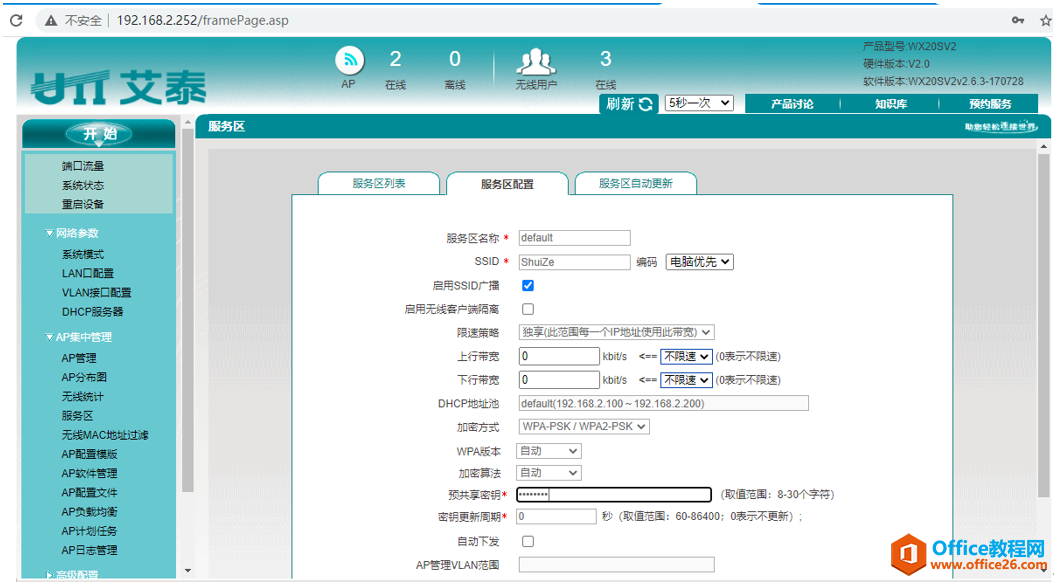Click the wireless users group icon
Viewport: 1054px width, 582px height.
point(536,62)
